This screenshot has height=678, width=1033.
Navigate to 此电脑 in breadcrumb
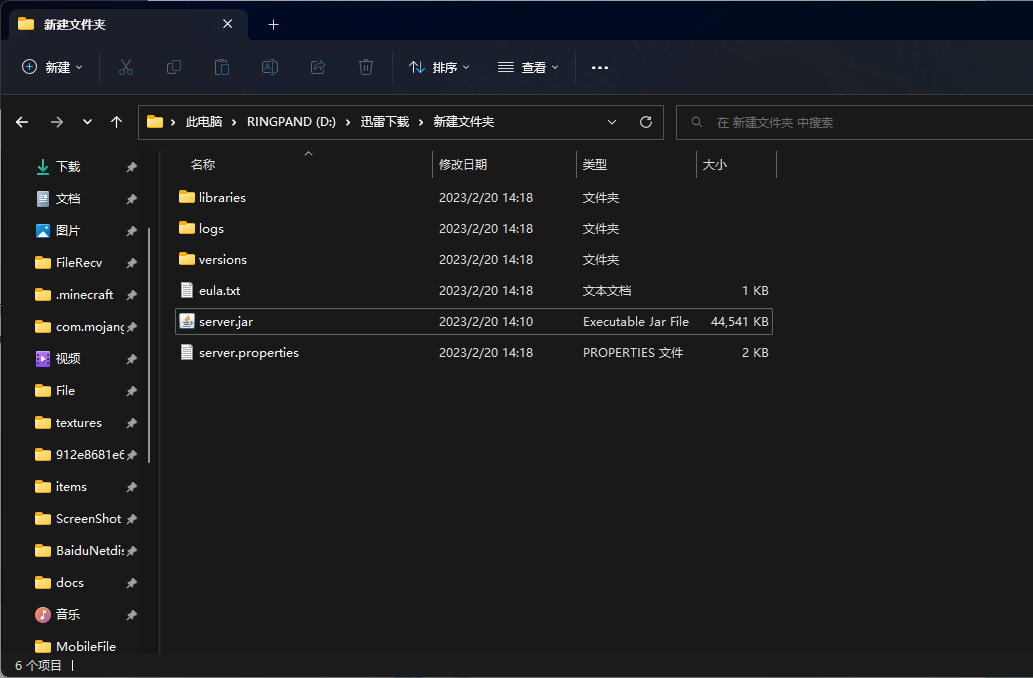[204, 122]
